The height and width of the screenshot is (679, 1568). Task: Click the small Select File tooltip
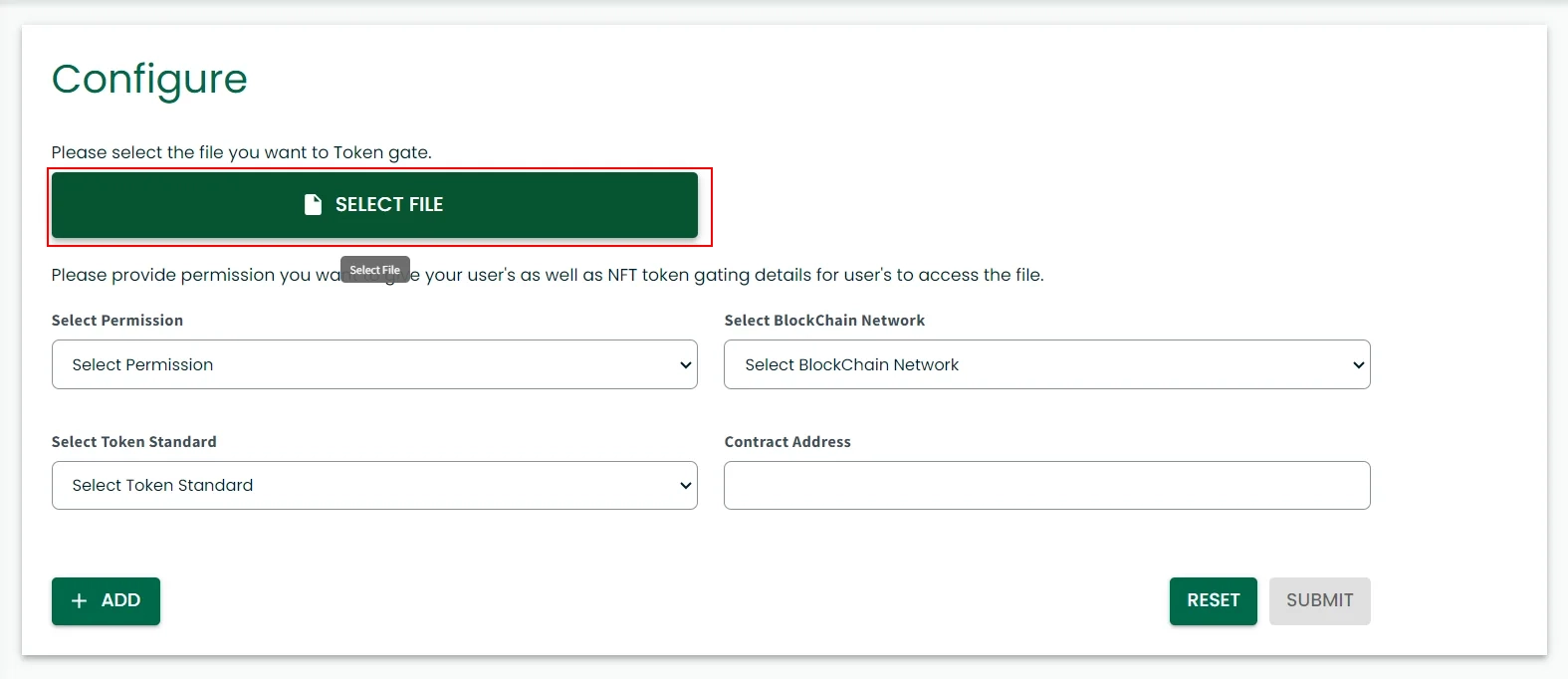coord(375,270)
